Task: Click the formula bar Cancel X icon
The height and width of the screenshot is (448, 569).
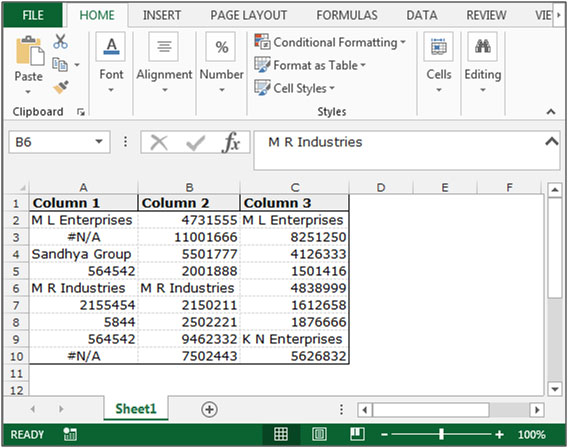Action: [159, 142]
